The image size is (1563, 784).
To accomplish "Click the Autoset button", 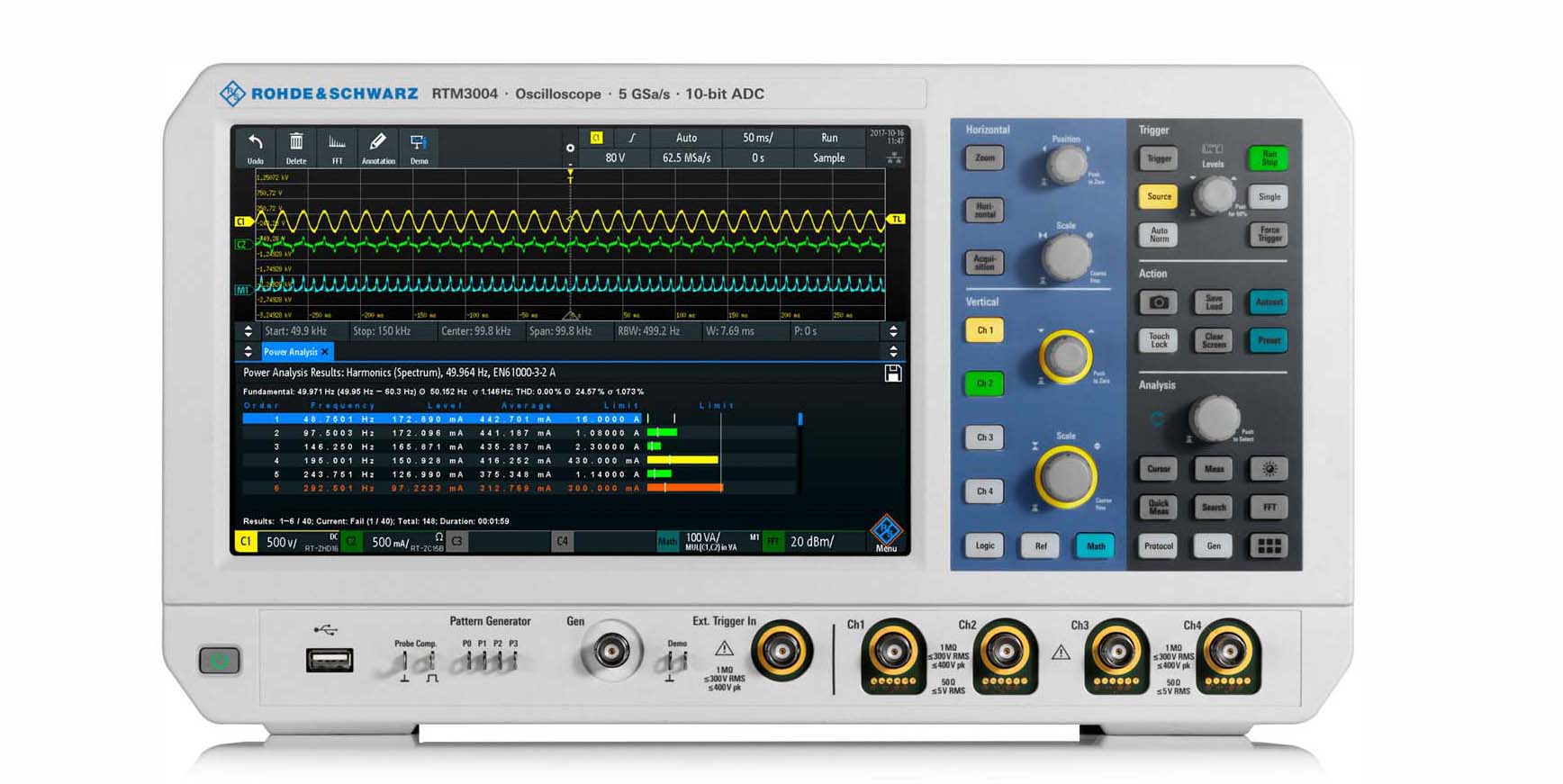I will [x=1269, y=302].
